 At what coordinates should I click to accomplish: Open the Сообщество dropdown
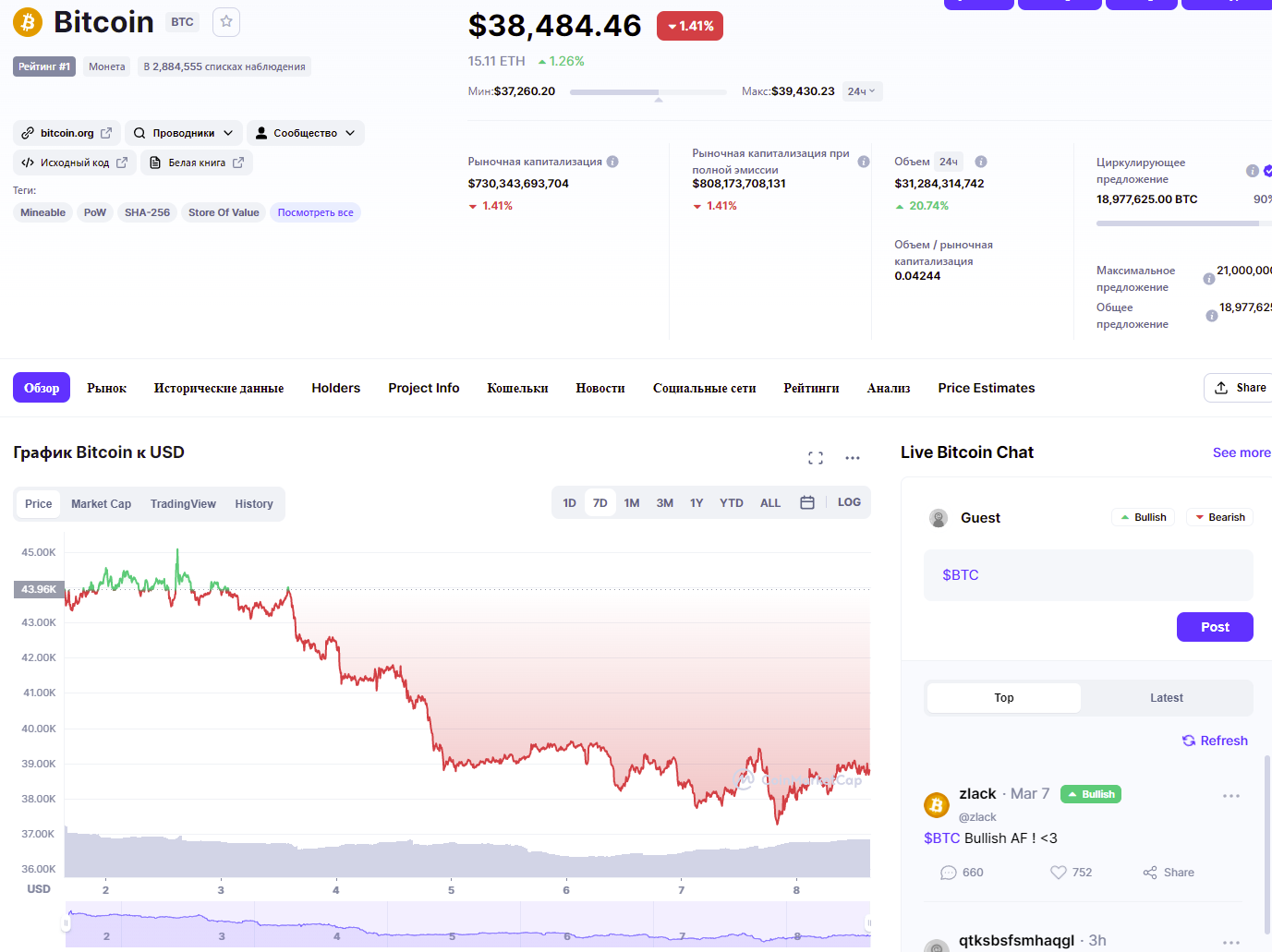pyautogui.click(x=305, y=133)
